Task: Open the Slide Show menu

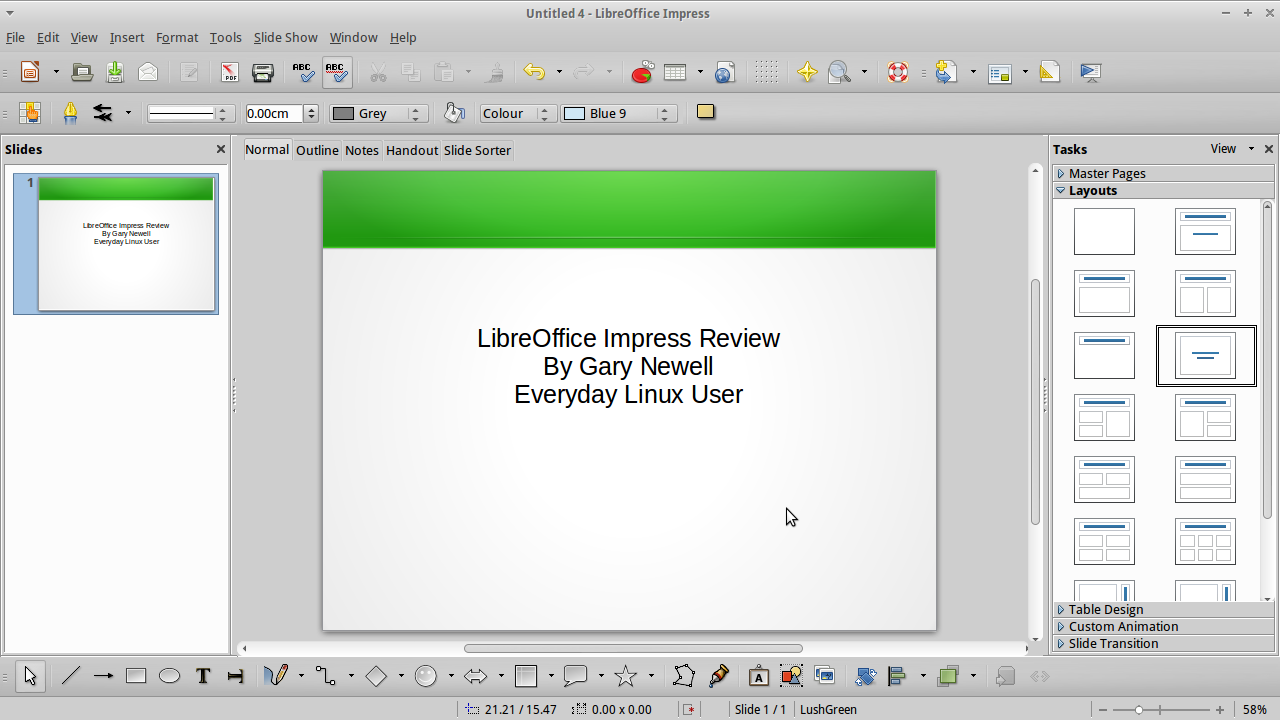Action: pyautogui.click(x=285, y=37)
